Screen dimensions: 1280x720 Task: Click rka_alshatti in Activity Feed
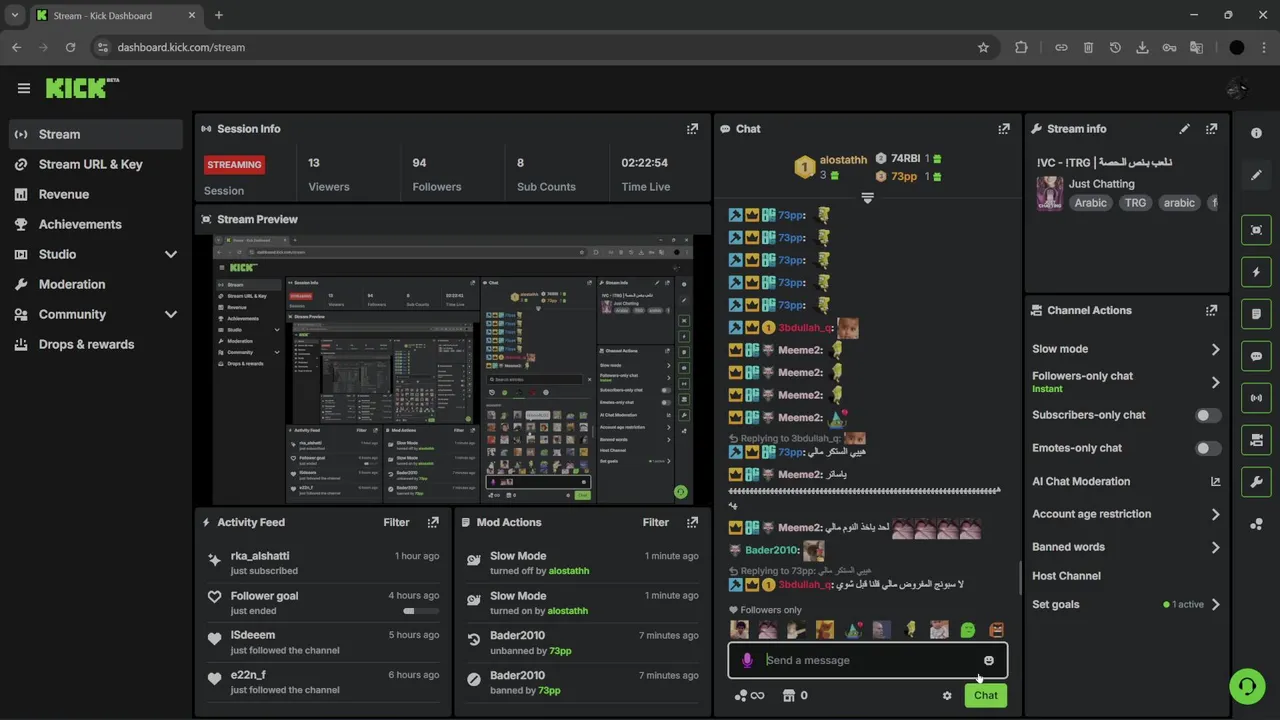pyautogui.click(x=260, y=556)
